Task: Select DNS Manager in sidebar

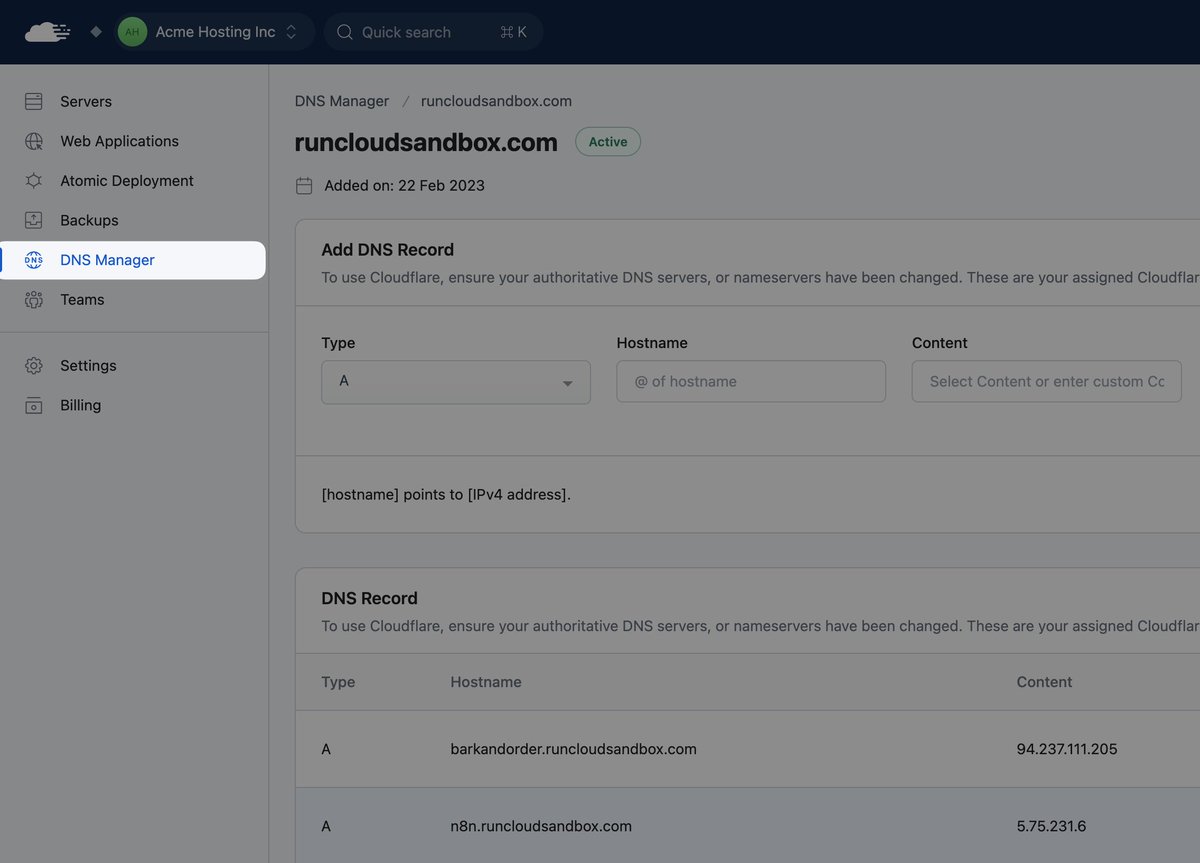Action: click(133, 260)
